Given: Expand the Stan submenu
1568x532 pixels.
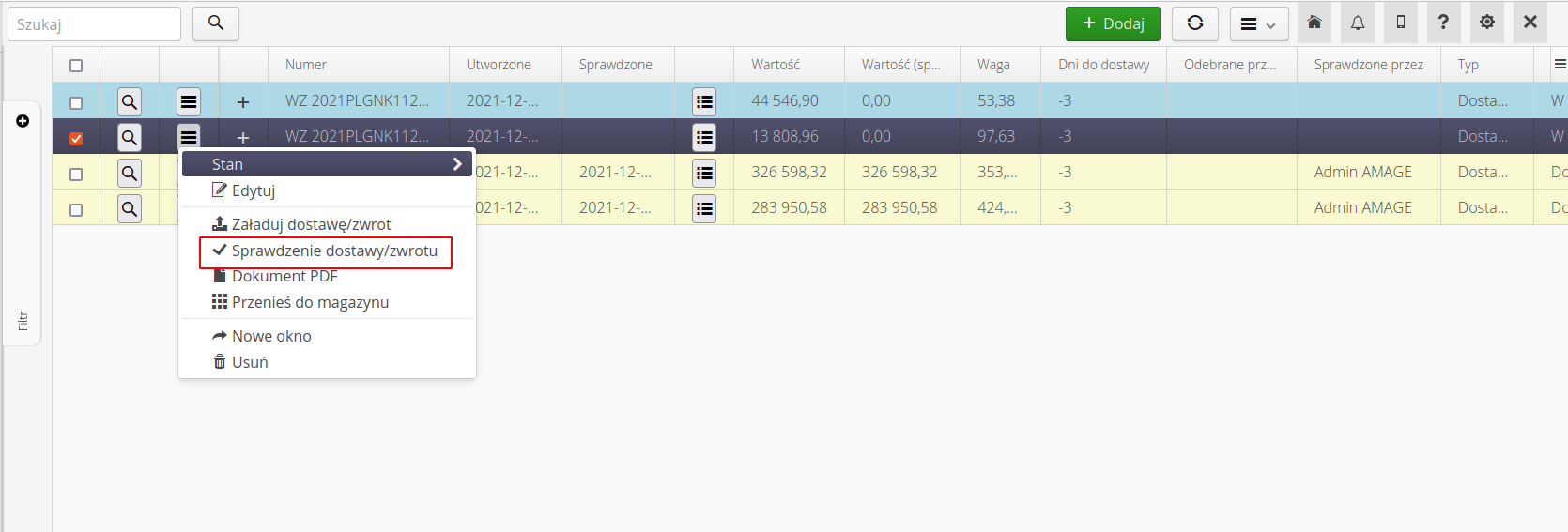Looking at the screenshot, I should click(x=327, y=164).
